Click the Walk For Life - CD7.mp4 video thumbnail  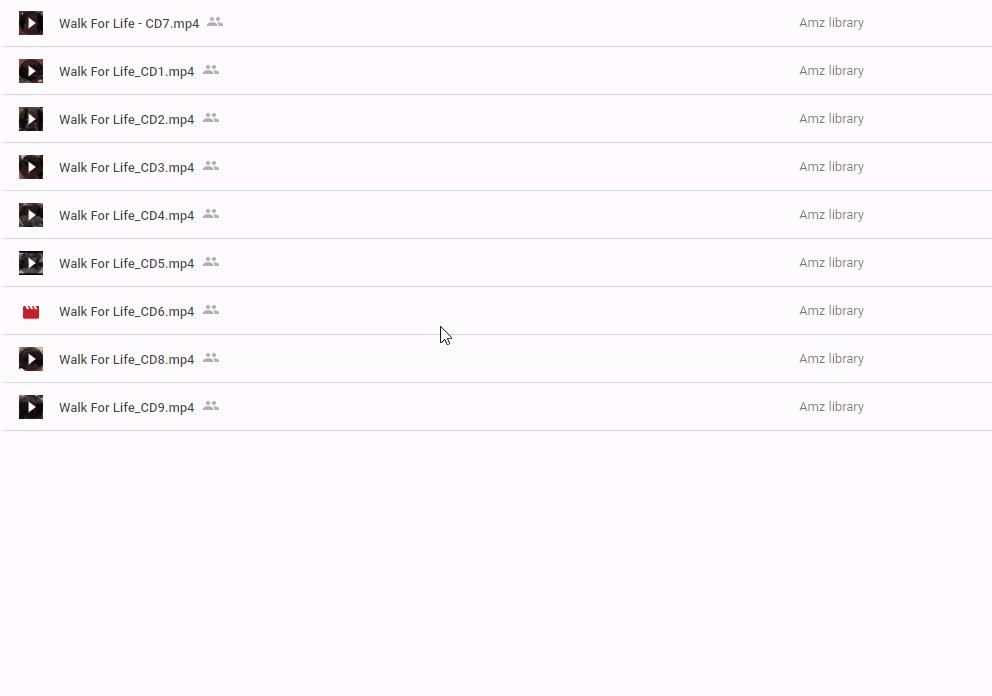point(31,23)
